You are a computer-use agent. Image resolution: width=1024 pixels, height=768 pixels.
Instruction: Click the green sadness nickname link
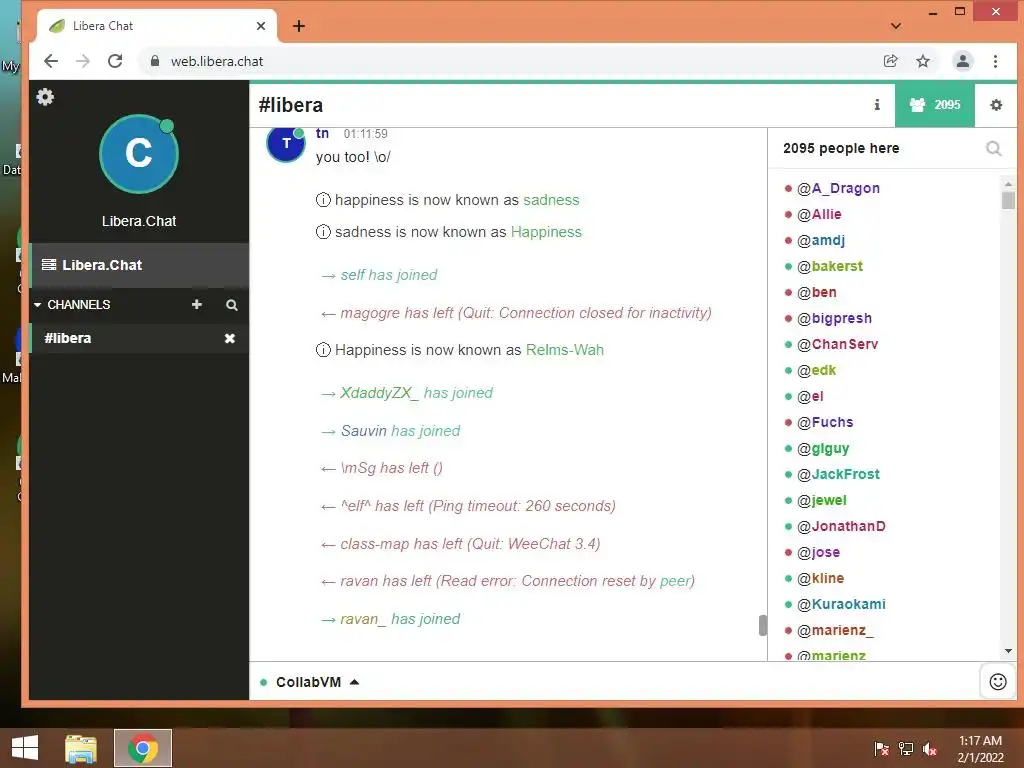551,200
